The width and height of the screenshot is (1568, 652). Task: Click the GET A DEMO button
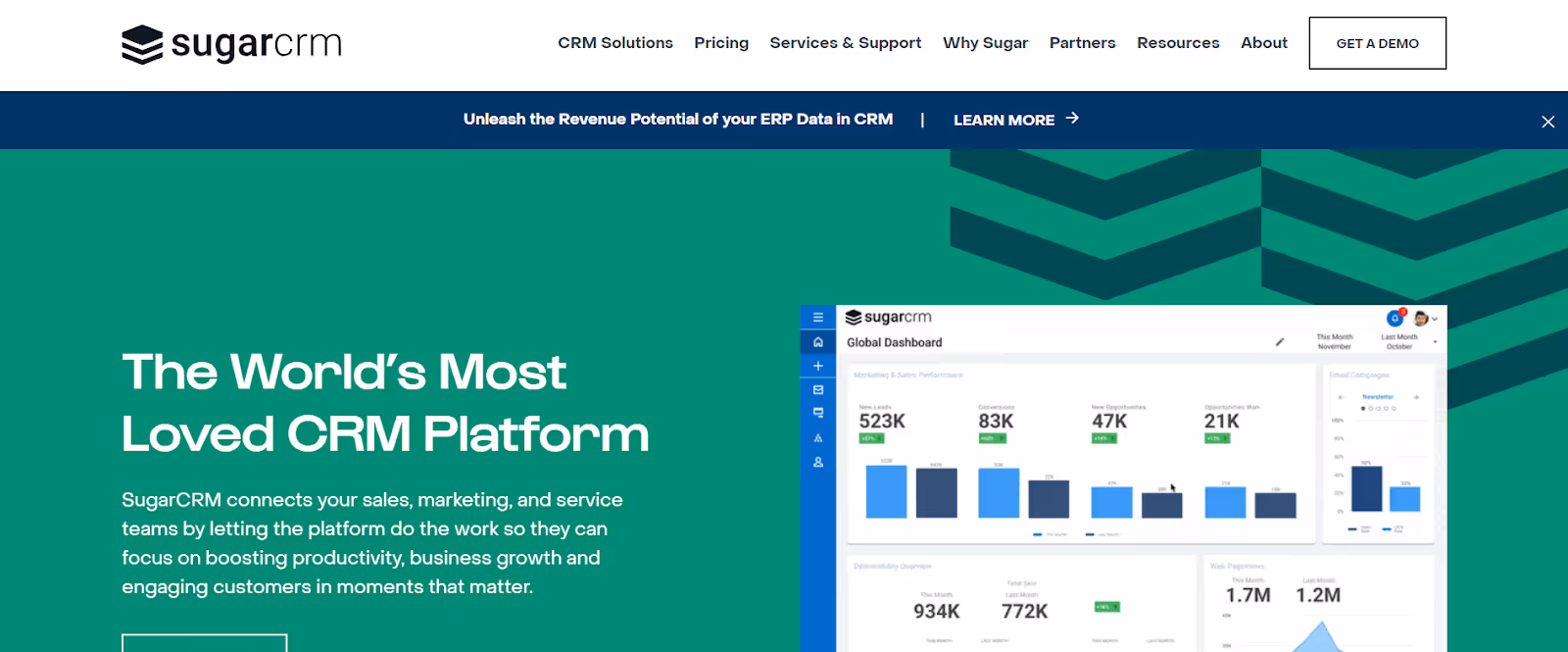tap(1378, 43)
